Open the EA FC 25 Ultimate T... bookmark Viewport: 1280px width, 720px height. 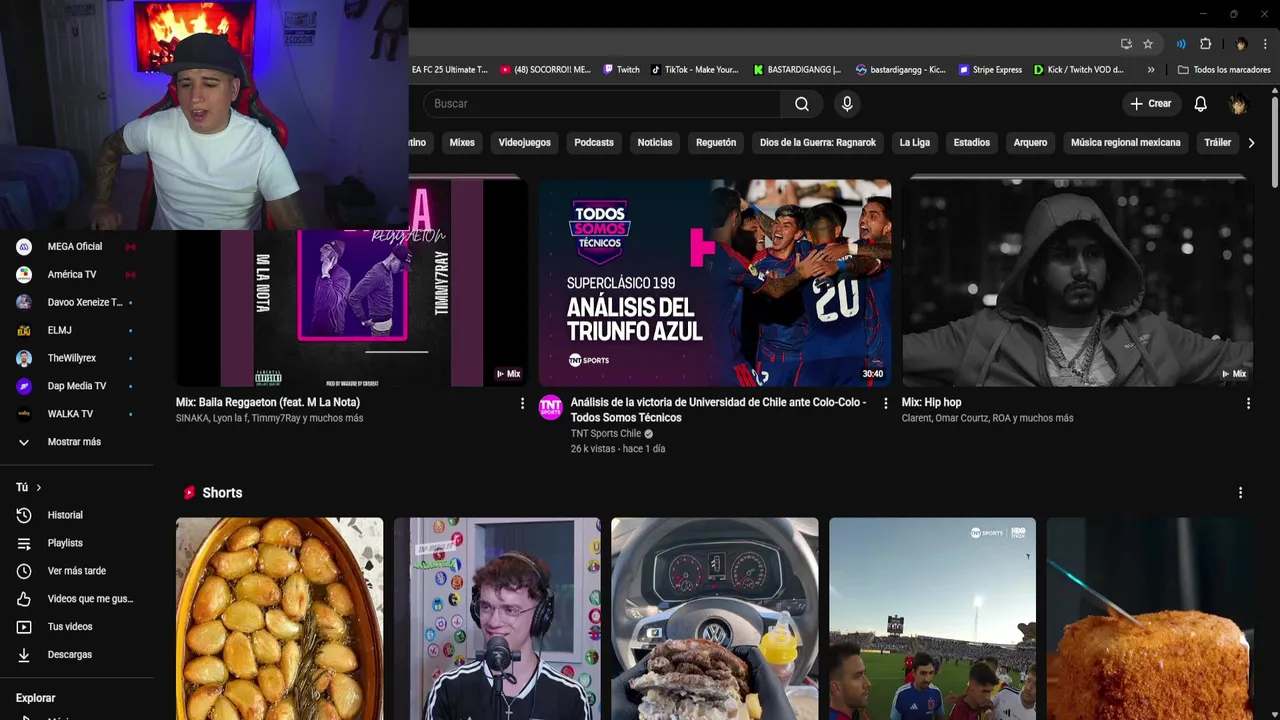(x=449, y=70)
